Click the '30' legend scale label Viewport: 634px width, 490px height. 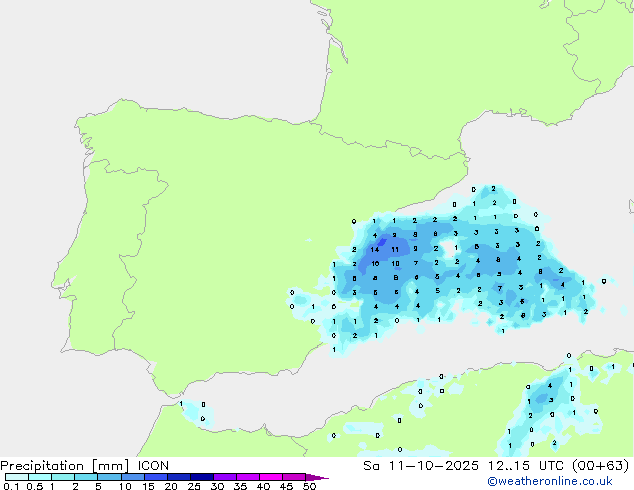(217, 486)
